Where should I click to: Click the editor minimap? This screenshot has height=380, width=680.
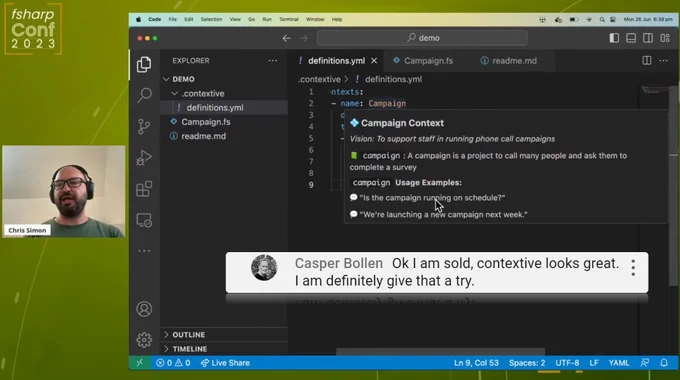point(654,91)
